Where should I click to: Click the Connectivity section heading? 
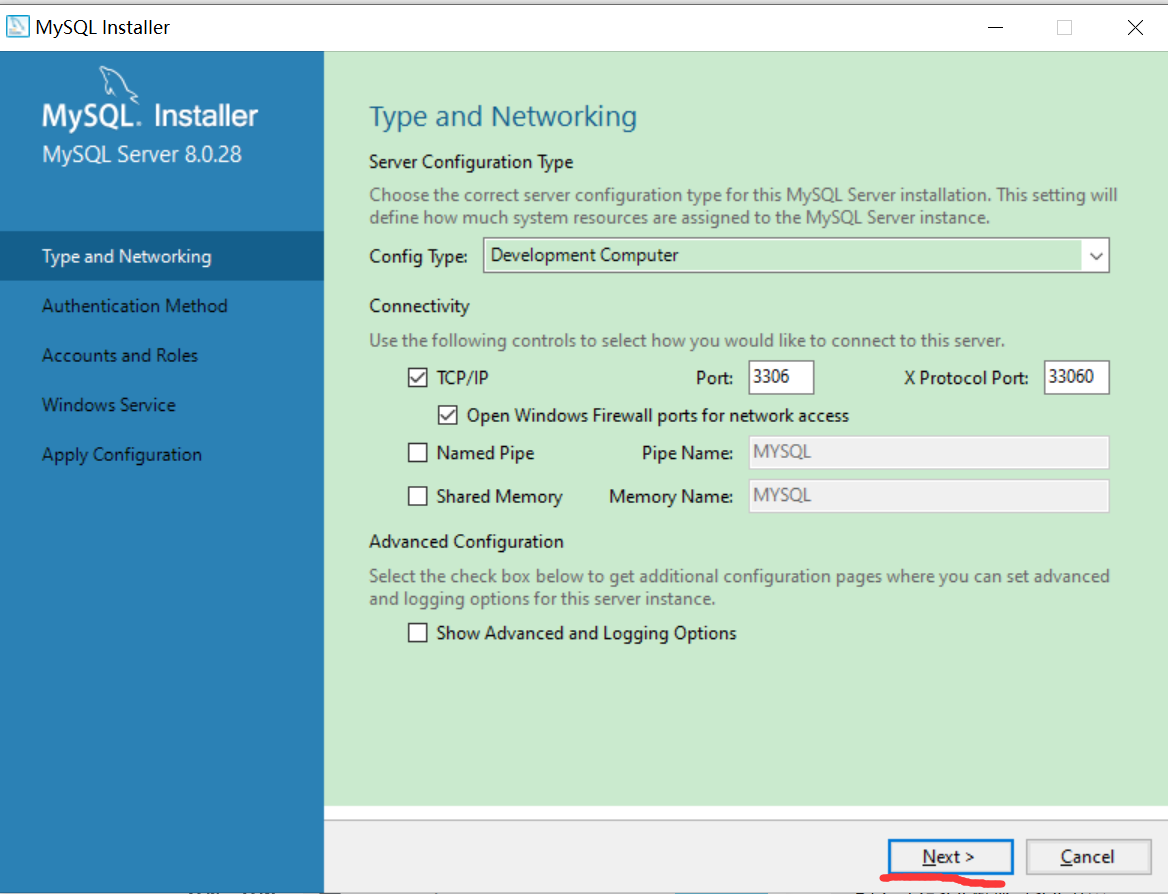[x=419, y=306]
